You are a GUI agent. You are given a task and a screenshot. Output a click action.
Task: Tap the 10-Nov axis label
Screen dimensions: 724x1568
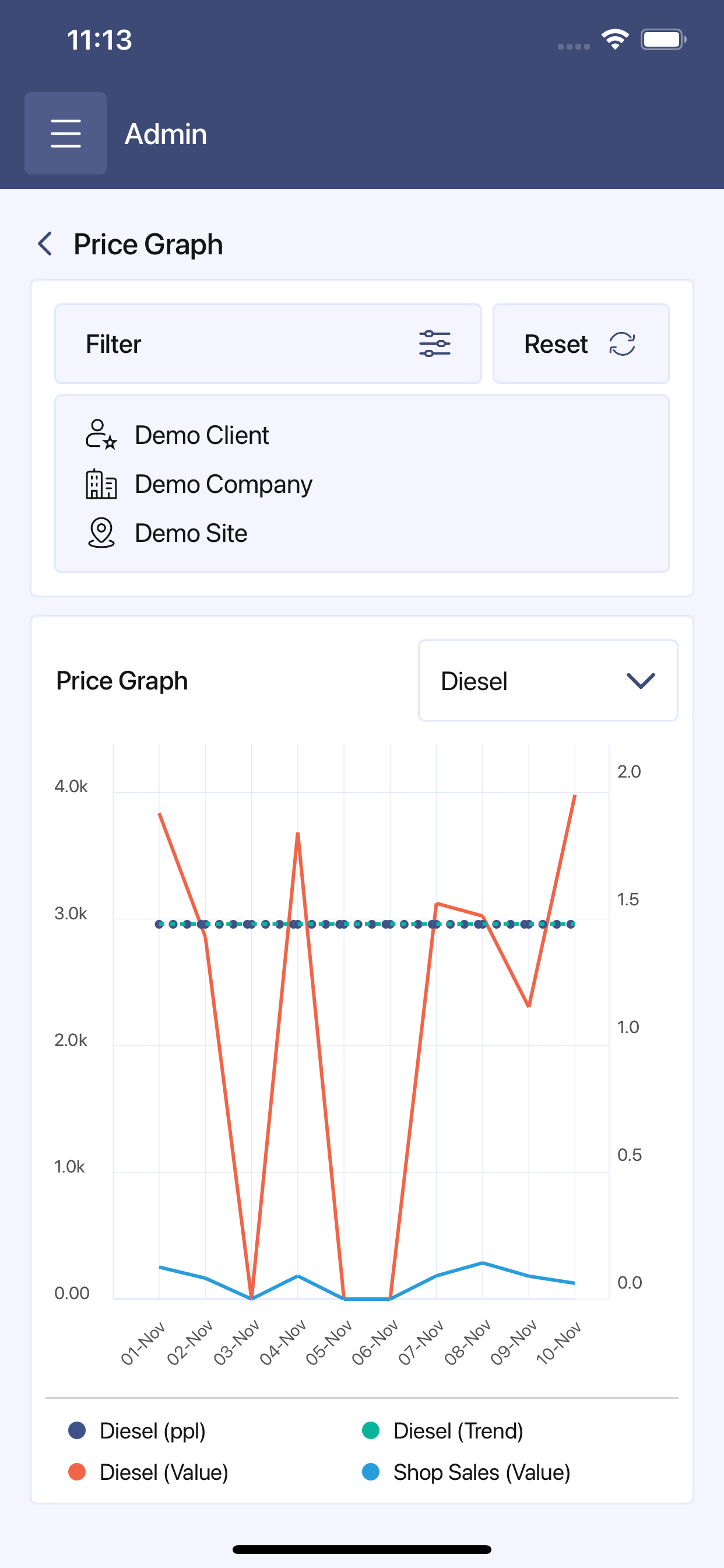point(558,1343)
